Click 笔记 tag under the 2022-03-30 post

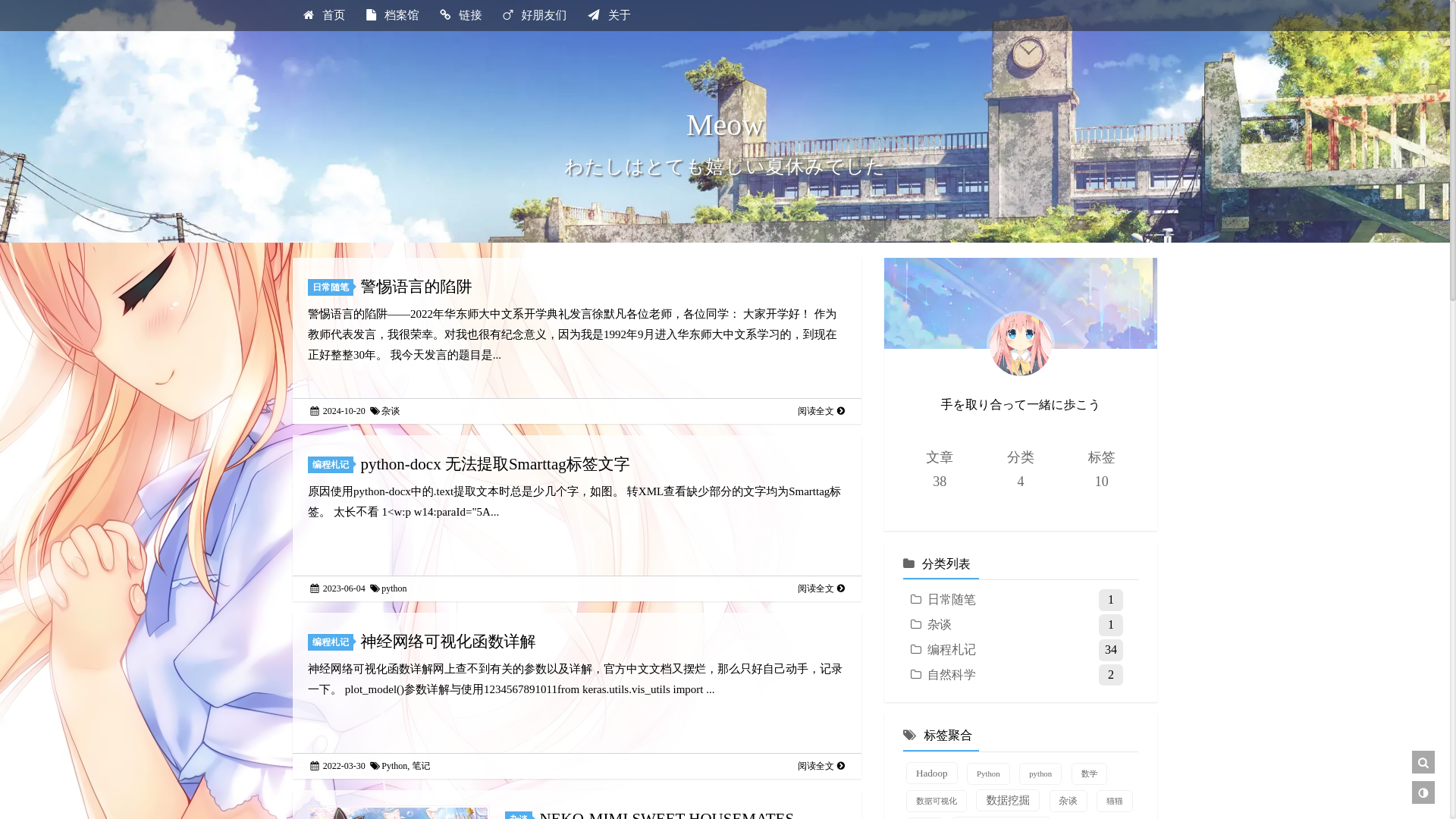click(x=421, y=766)
